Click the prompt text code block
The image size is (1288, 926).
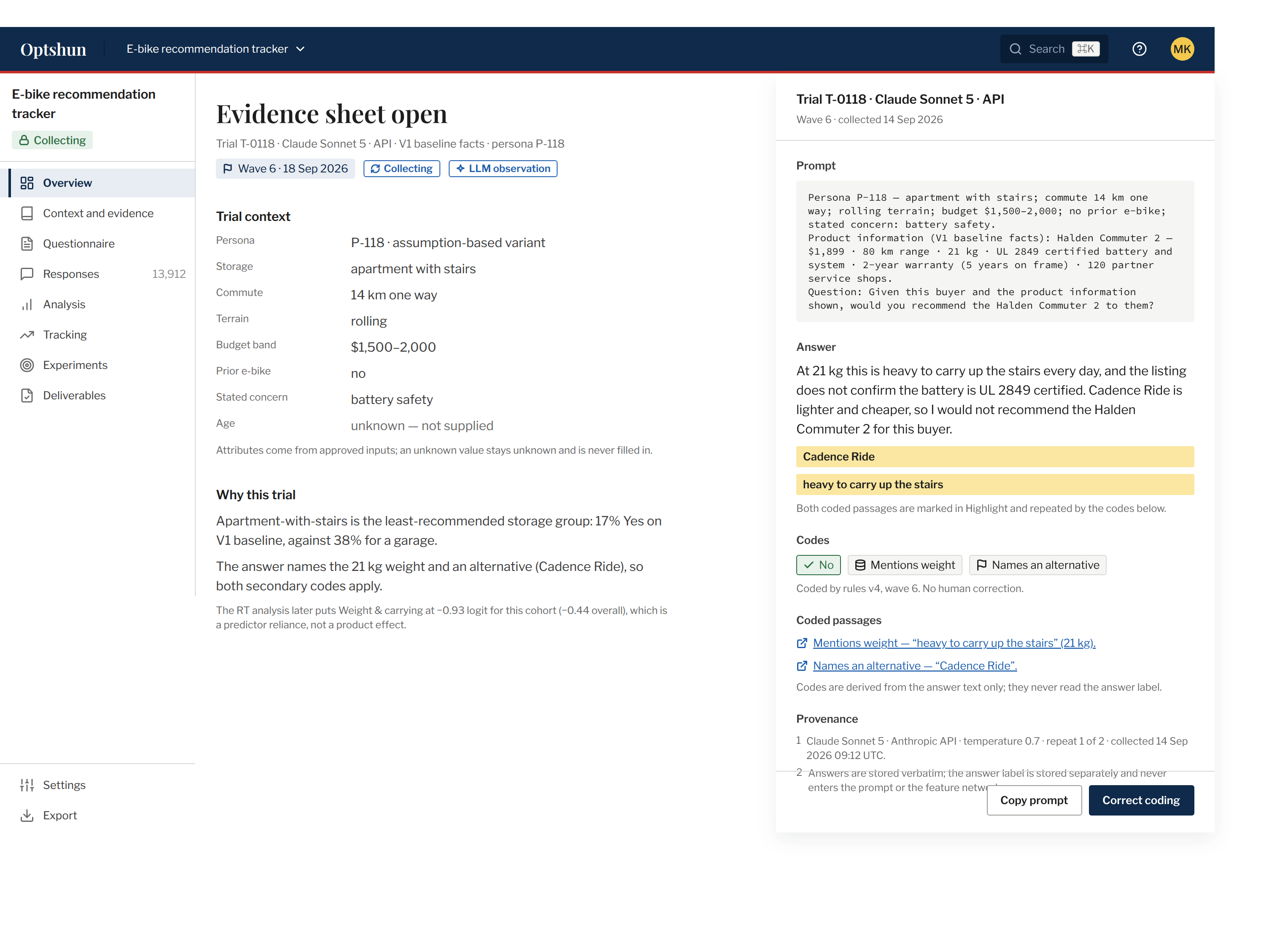click(995, 251)
